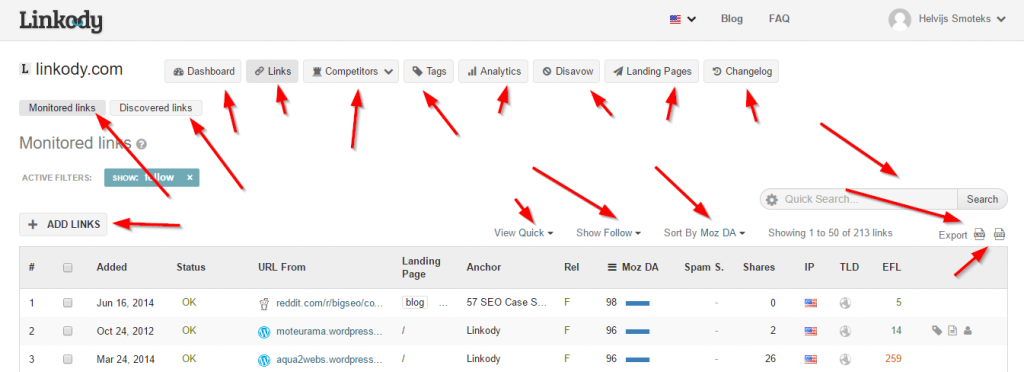
Task: Open the Tags tab
Action: click(428, 72)
